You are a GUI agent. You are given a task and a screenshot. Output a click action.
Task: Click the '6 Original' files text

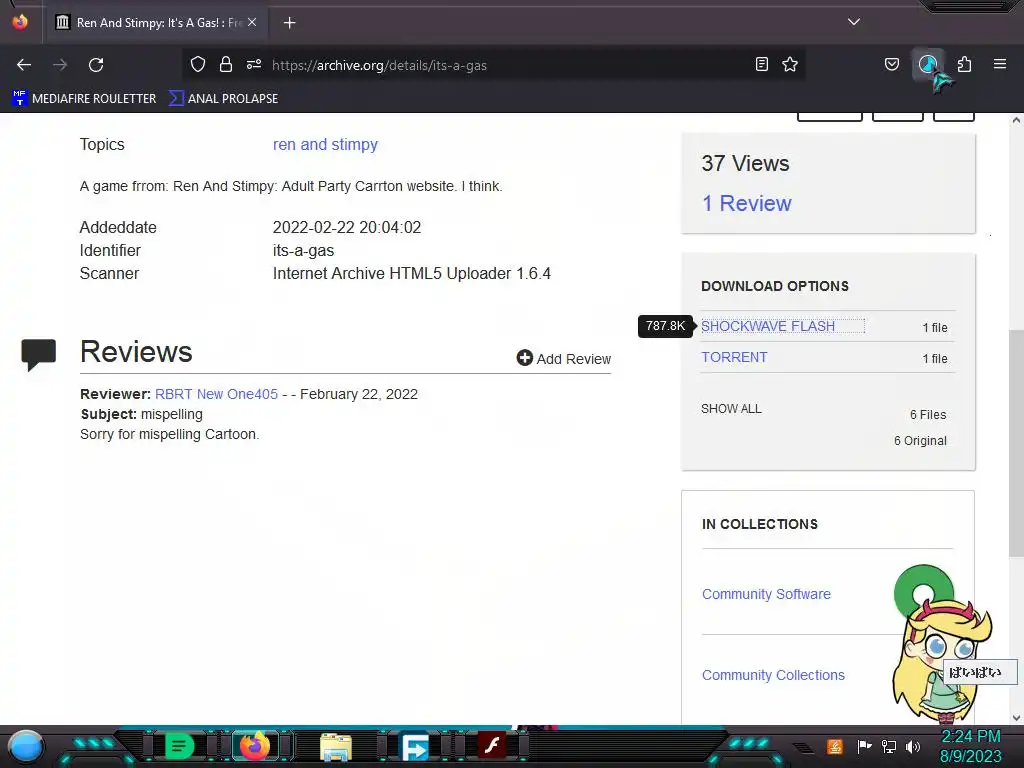click(920, 441)
